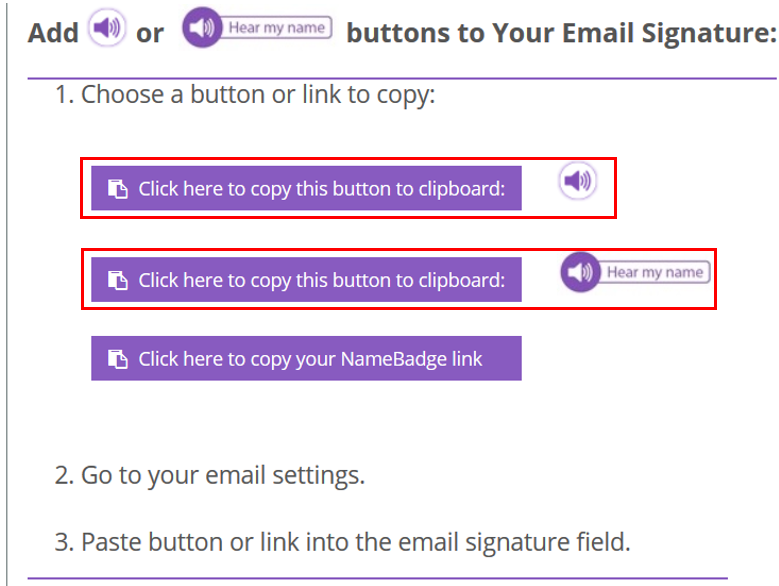This screenshot has width=779, height=586.
Task: Click the word "Add" in the heading
Action: coord(54,33)
